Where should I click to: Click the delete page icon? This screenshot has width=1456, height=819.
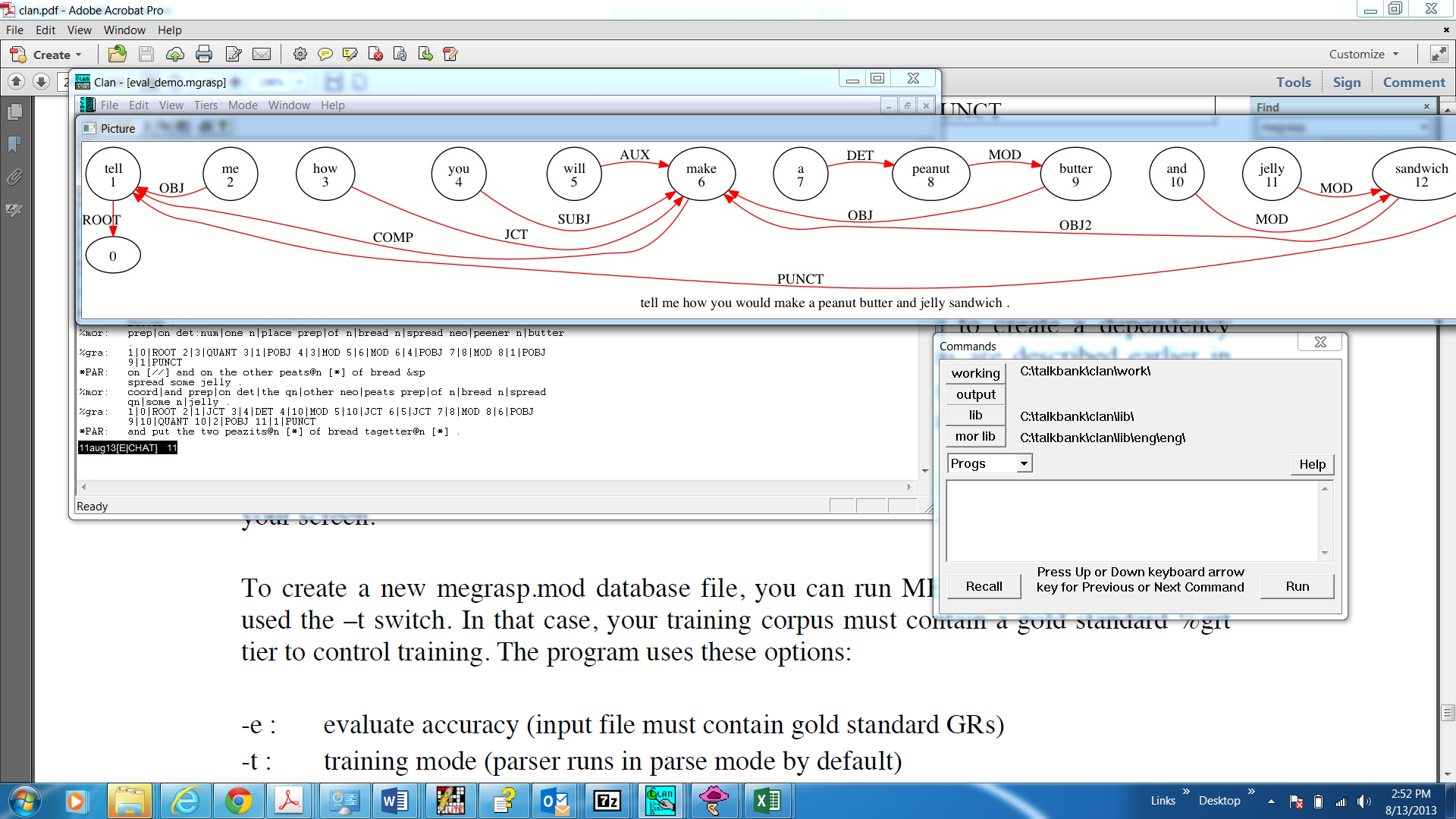[x=375, y=54]
